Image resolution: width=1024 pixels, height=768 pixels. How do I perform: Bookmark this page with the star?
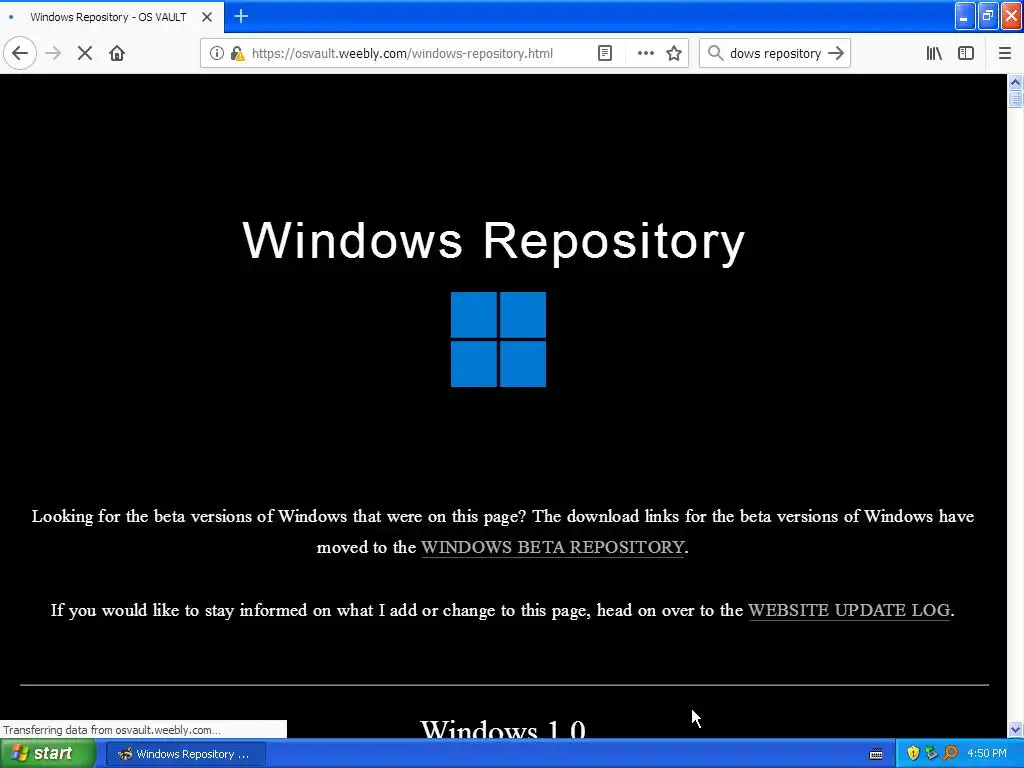[674, 53]
